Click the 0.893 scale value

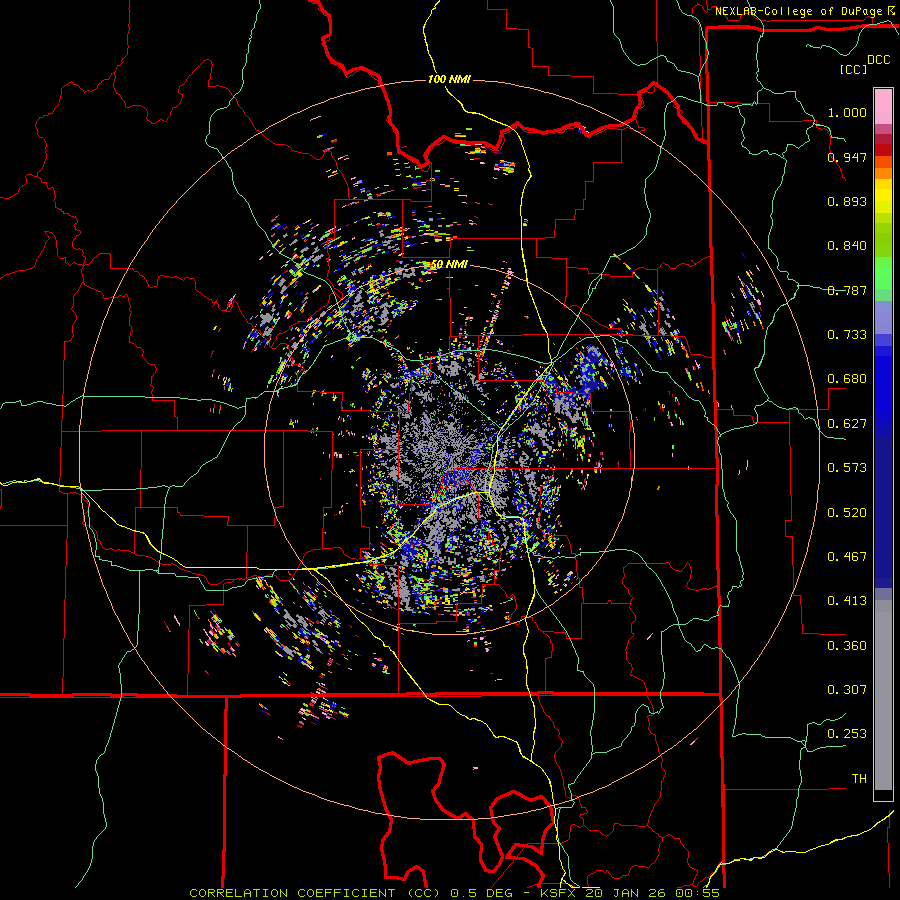847,201
